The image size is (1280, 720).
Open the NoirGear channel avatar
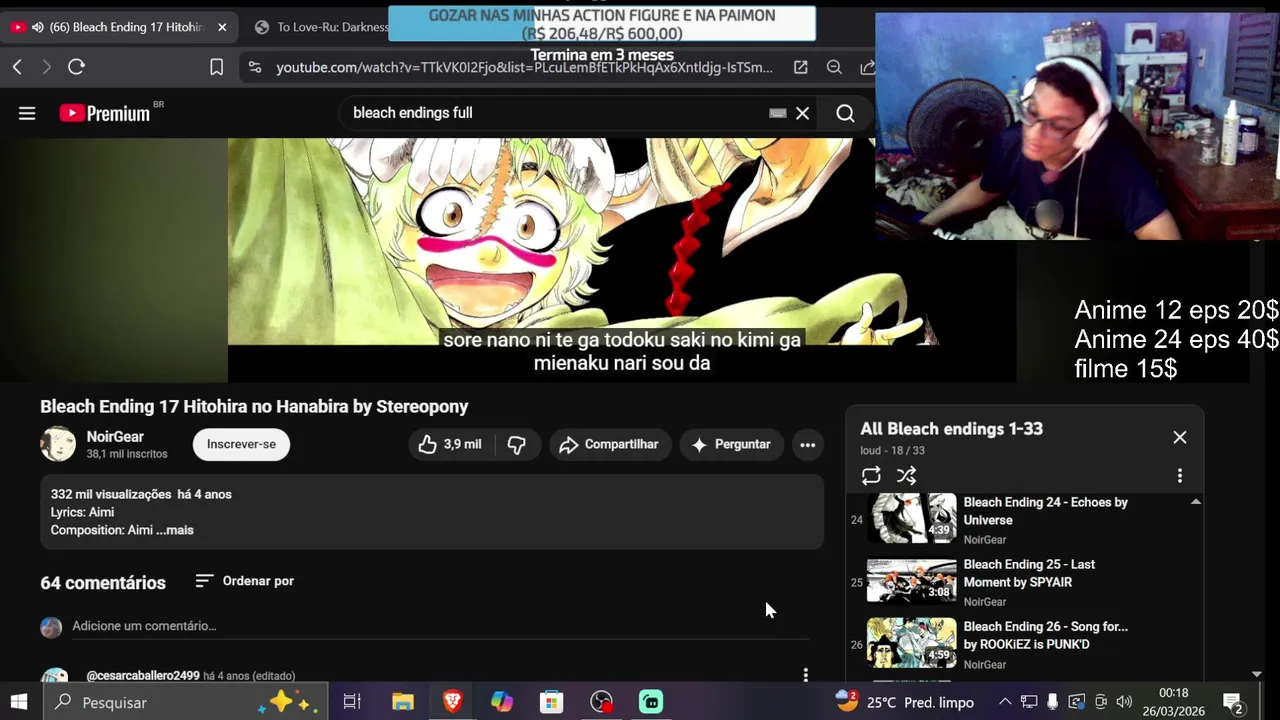pyautogui.click(x=58, y=444)
